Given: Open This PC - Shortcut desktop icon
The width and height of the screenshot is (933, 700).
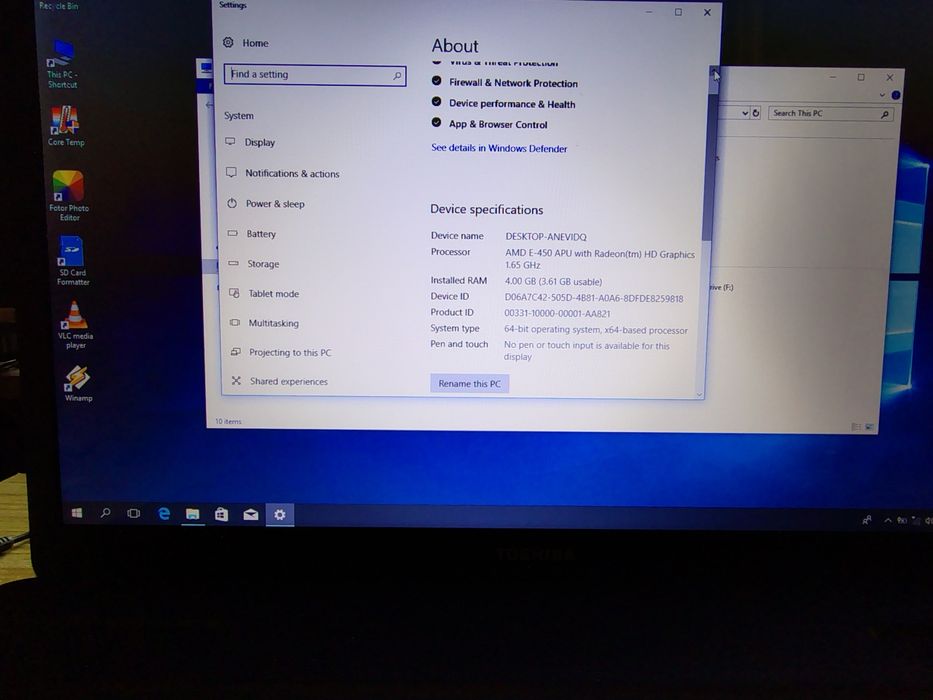Looking at the screenshot, I should (61, 64).
